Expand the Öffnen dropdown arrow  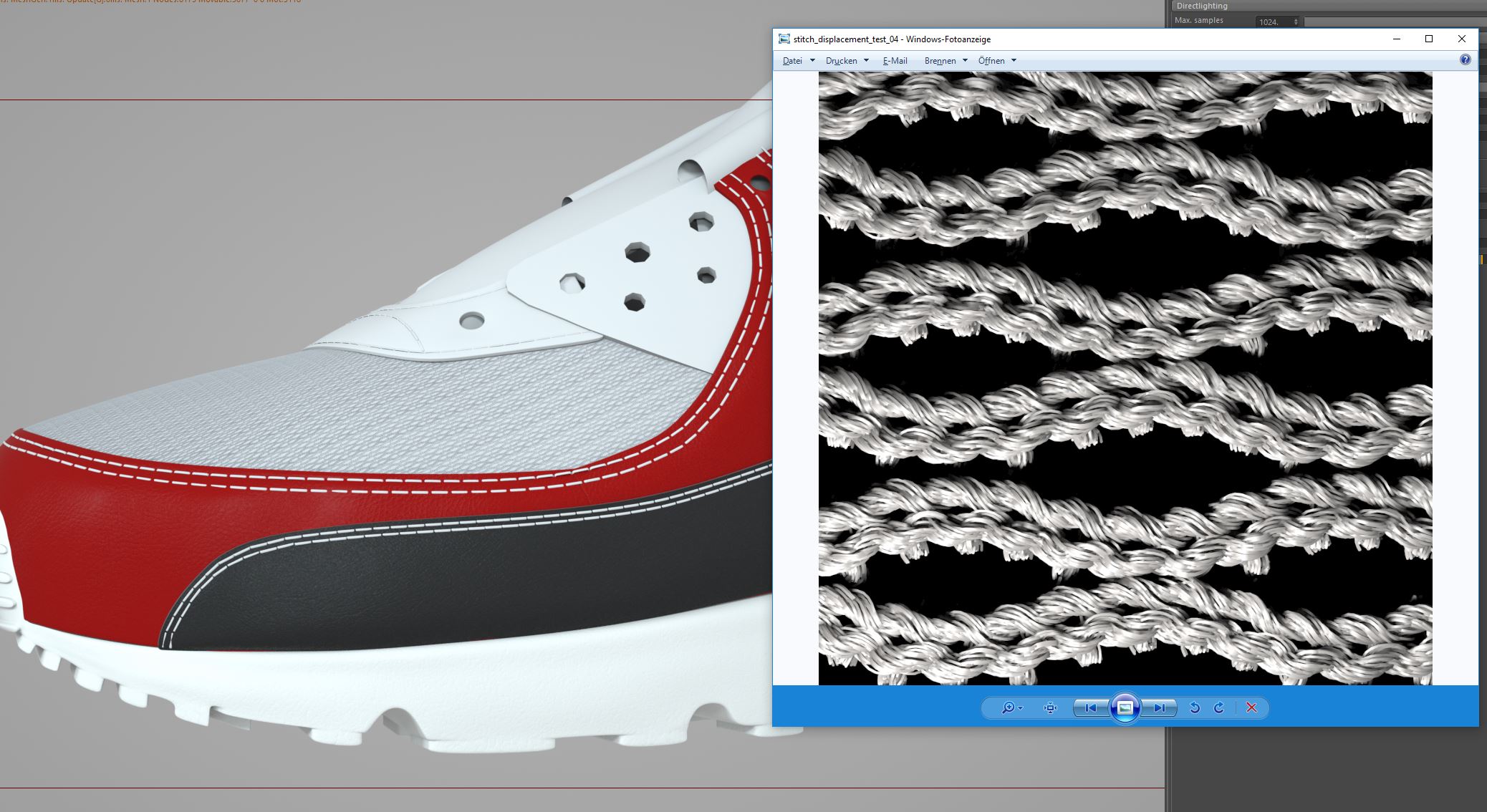[1014, 61]
